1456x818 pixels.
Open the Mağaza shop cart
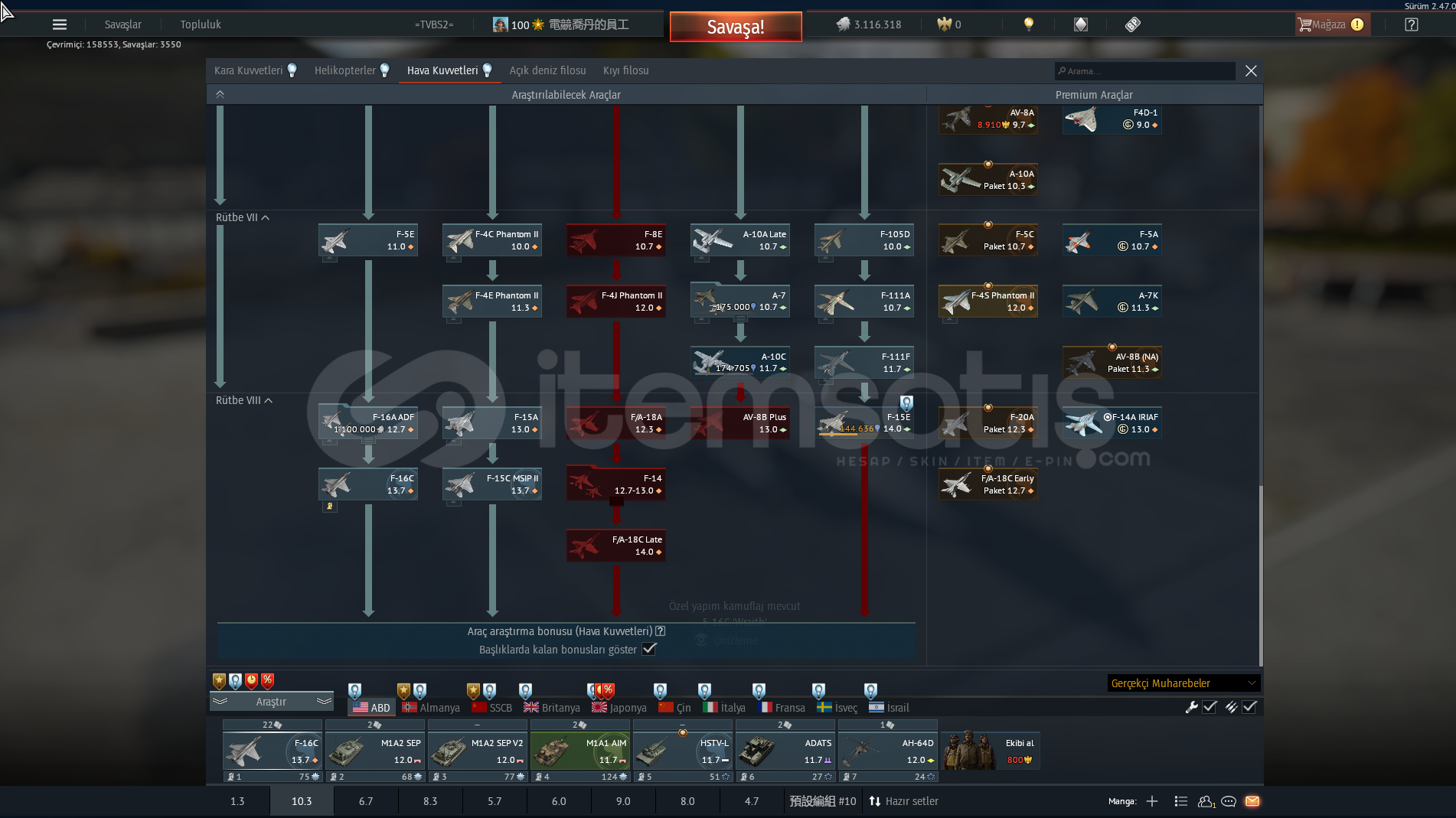pos(1331,24)
